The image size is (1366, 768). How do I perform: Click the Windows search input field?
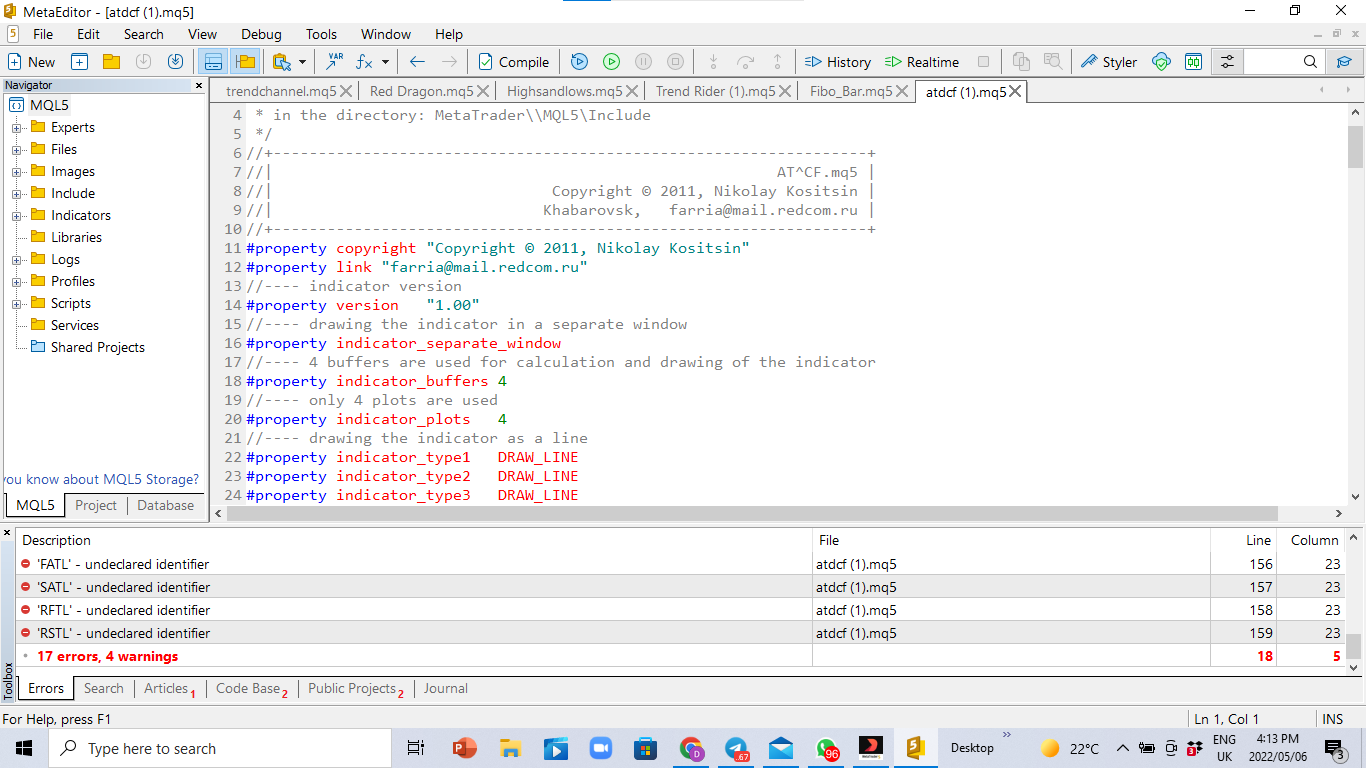coord(220,747)
